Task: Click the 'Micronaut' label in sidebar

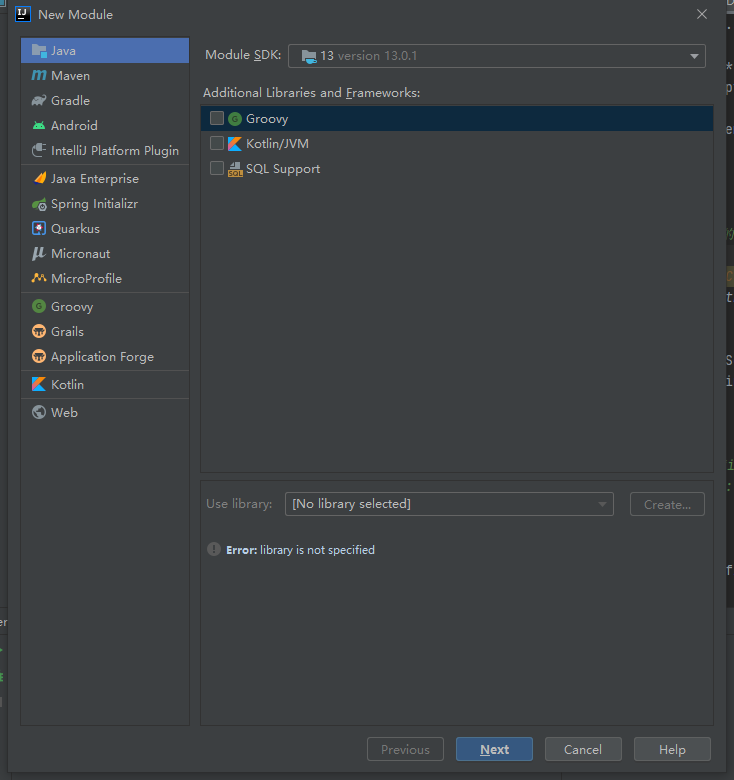Action: click(x=81, y=254)
